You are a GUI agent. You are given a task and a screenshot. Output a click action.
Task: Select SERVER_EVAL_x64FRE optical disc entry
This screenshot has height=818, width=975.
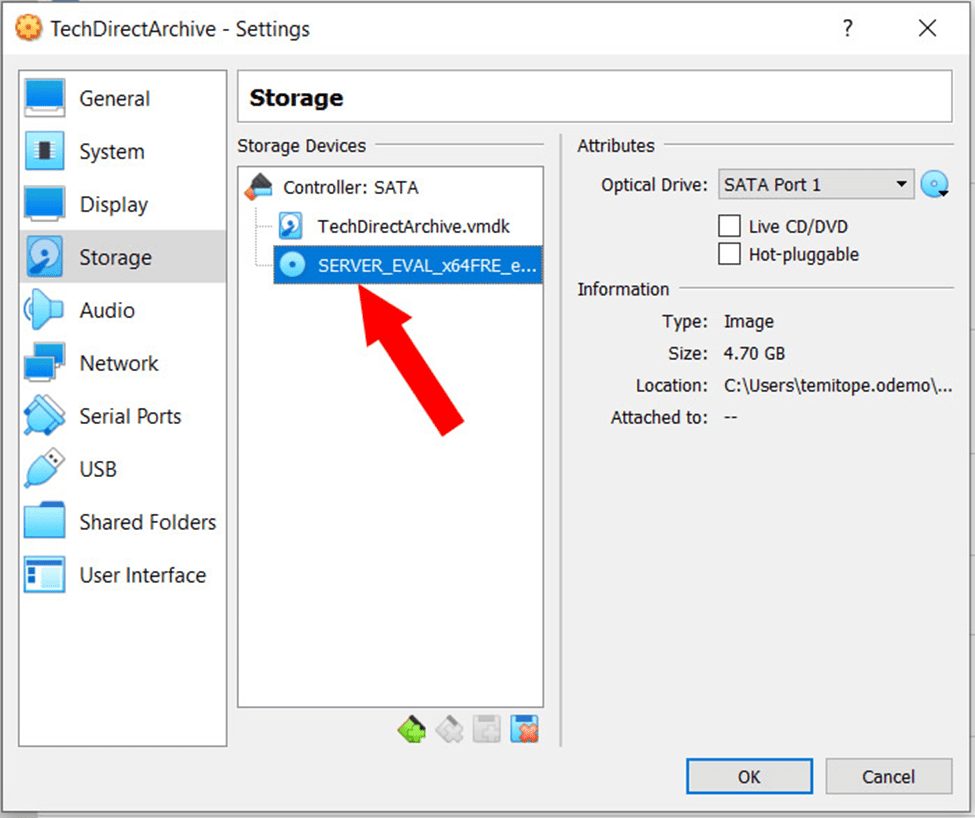[x=408, y=265]
